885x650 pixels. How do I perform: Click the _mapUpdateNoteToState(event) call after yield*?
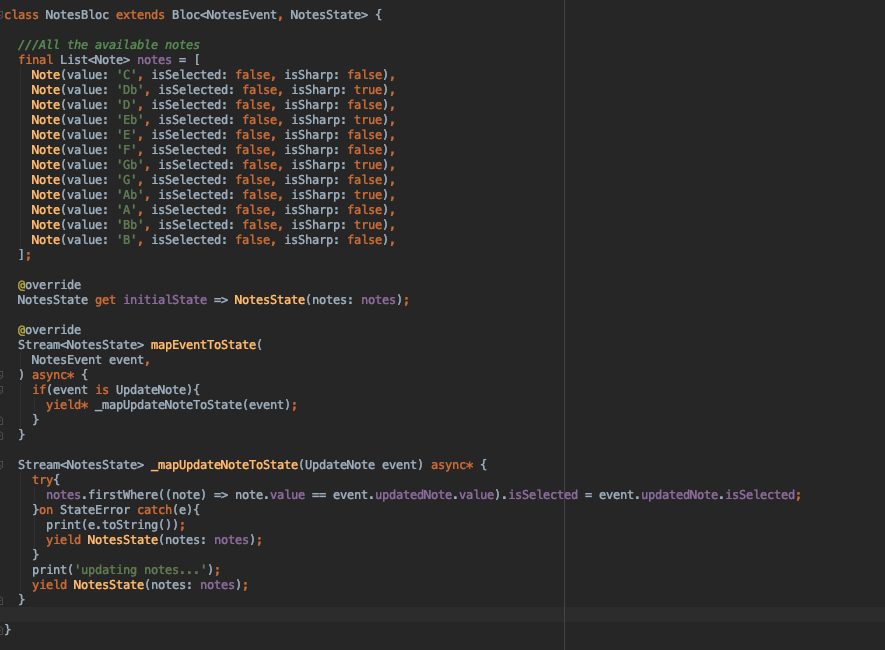[x=192, y=405]
